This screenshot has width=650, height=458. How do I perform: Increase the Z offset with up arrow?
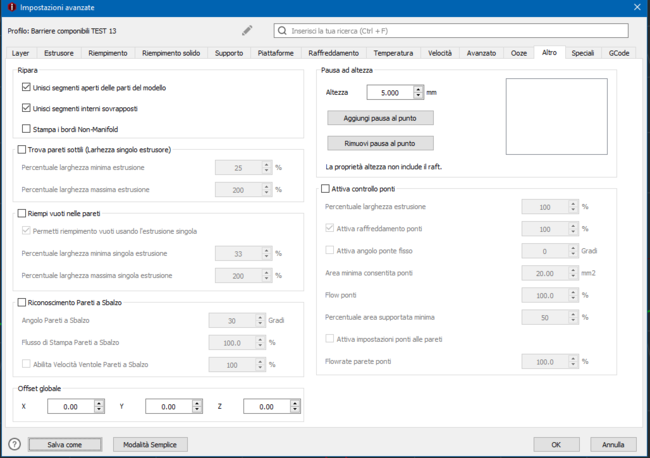pyautogui.click(x=295, y=403)
